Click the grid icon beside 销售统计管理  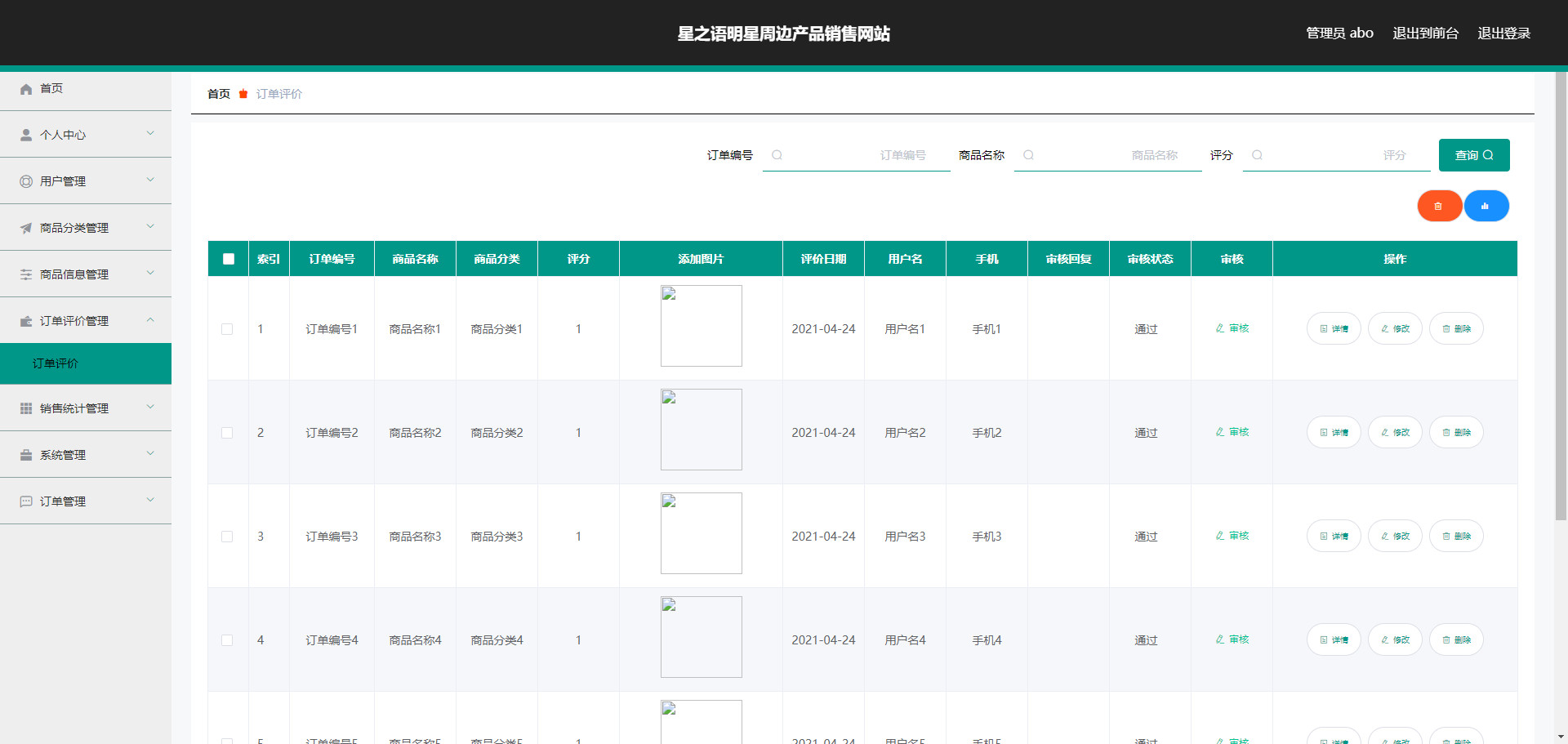pos(26,408)
